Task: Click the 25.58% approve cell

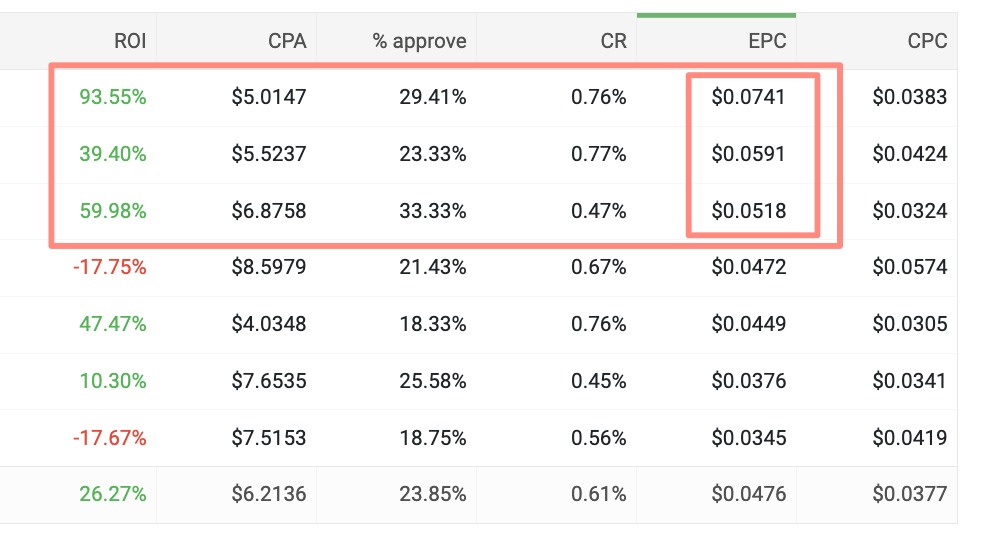Action: click(434, 381)
